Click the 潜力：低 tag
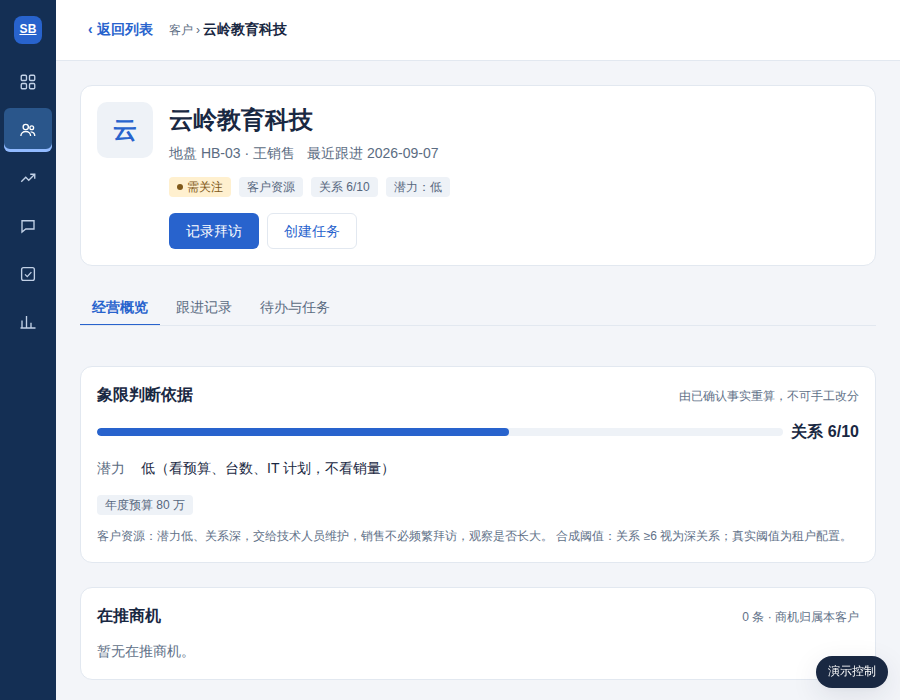Viewport: 900px width, 700px height. pyautogui.click(x=418, y=187)
